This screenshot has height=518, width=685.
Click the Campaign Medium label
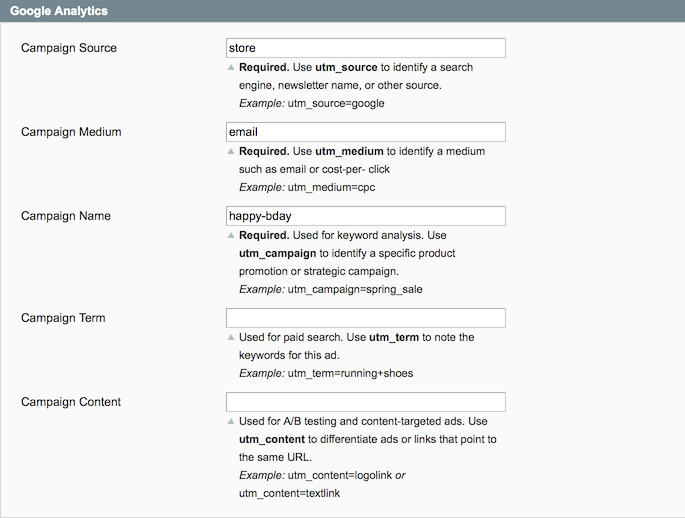[x=71, y=132]
